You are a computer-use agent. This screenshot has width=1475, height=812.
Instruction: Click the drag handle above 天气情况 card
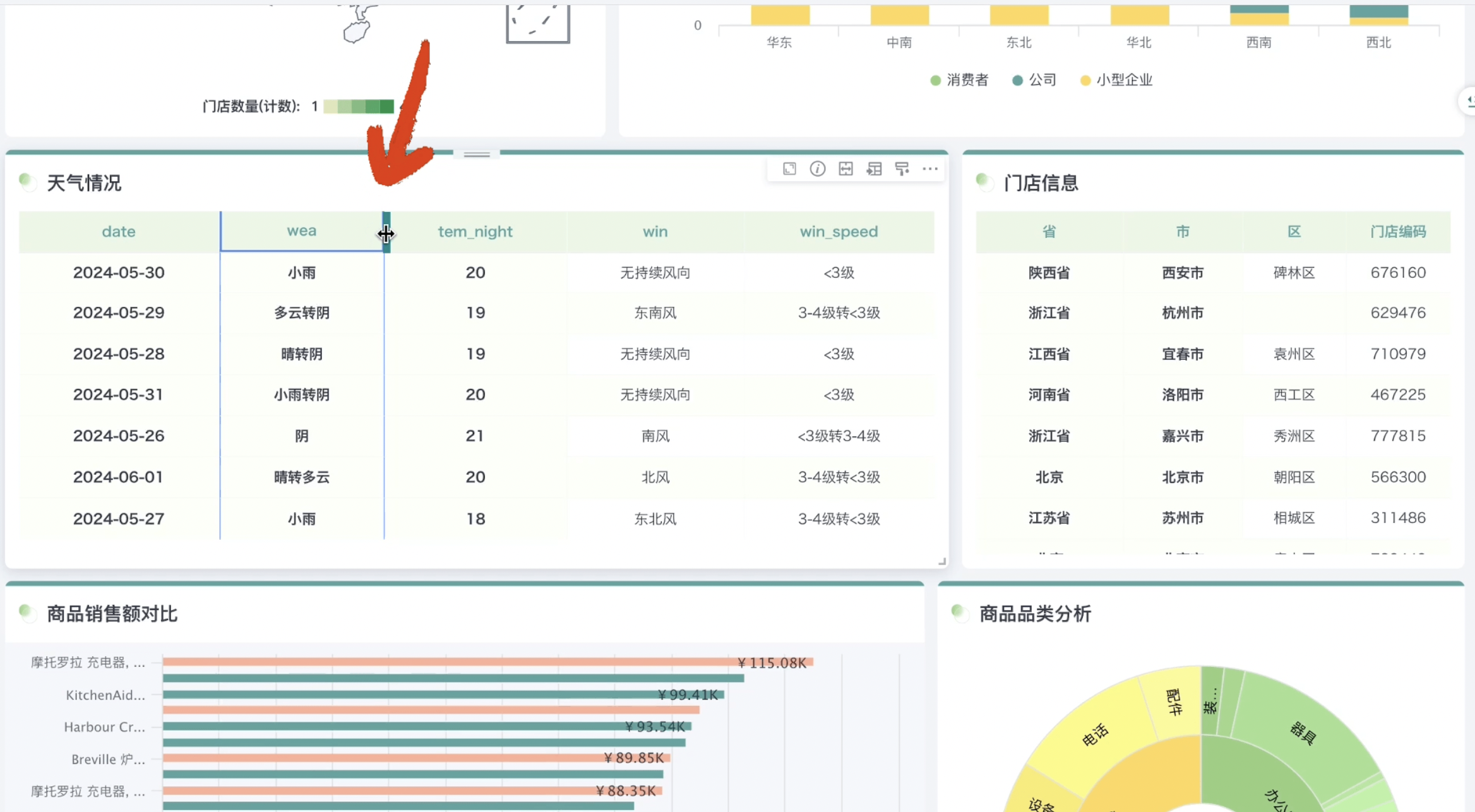[477, 154]
